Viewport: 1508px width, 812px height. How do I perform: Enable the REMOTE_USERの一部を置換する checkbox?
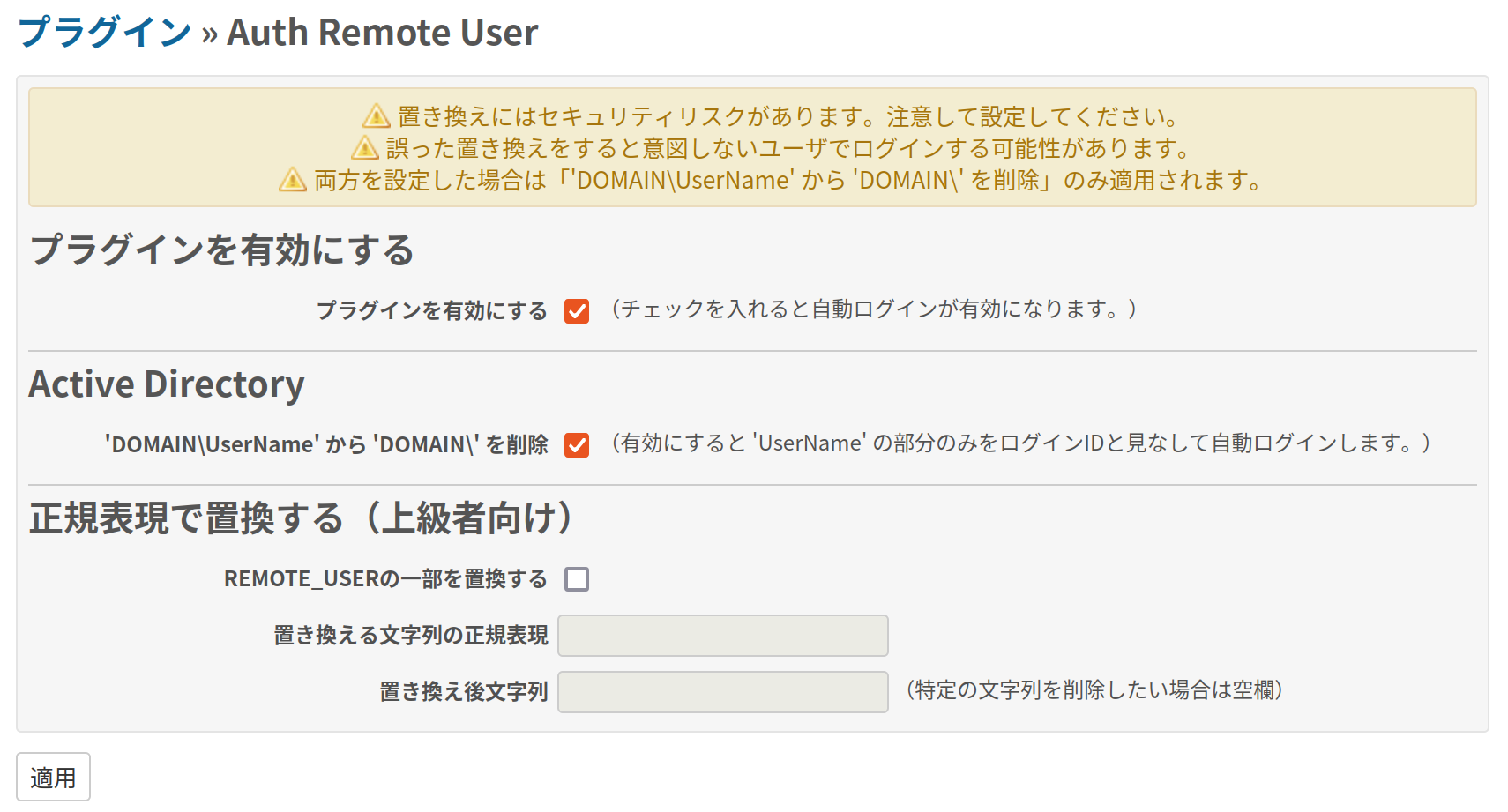coord(577,579)
